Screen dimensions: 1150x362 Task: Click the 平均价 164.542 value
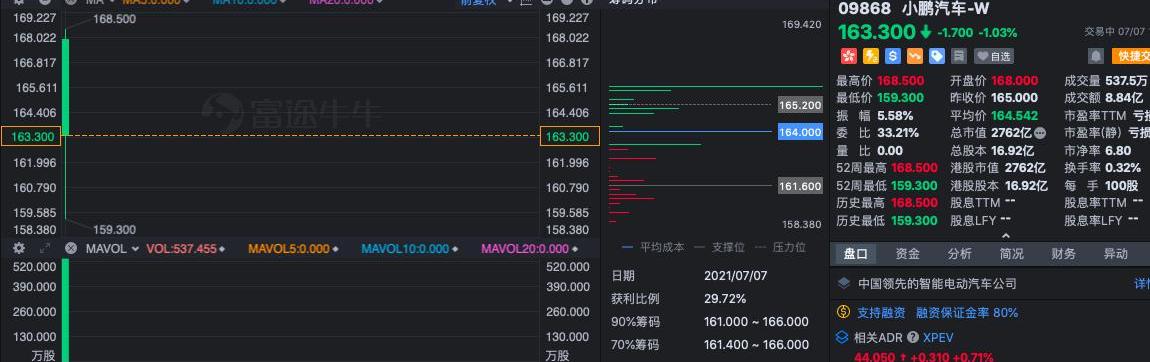(1014, 116)
